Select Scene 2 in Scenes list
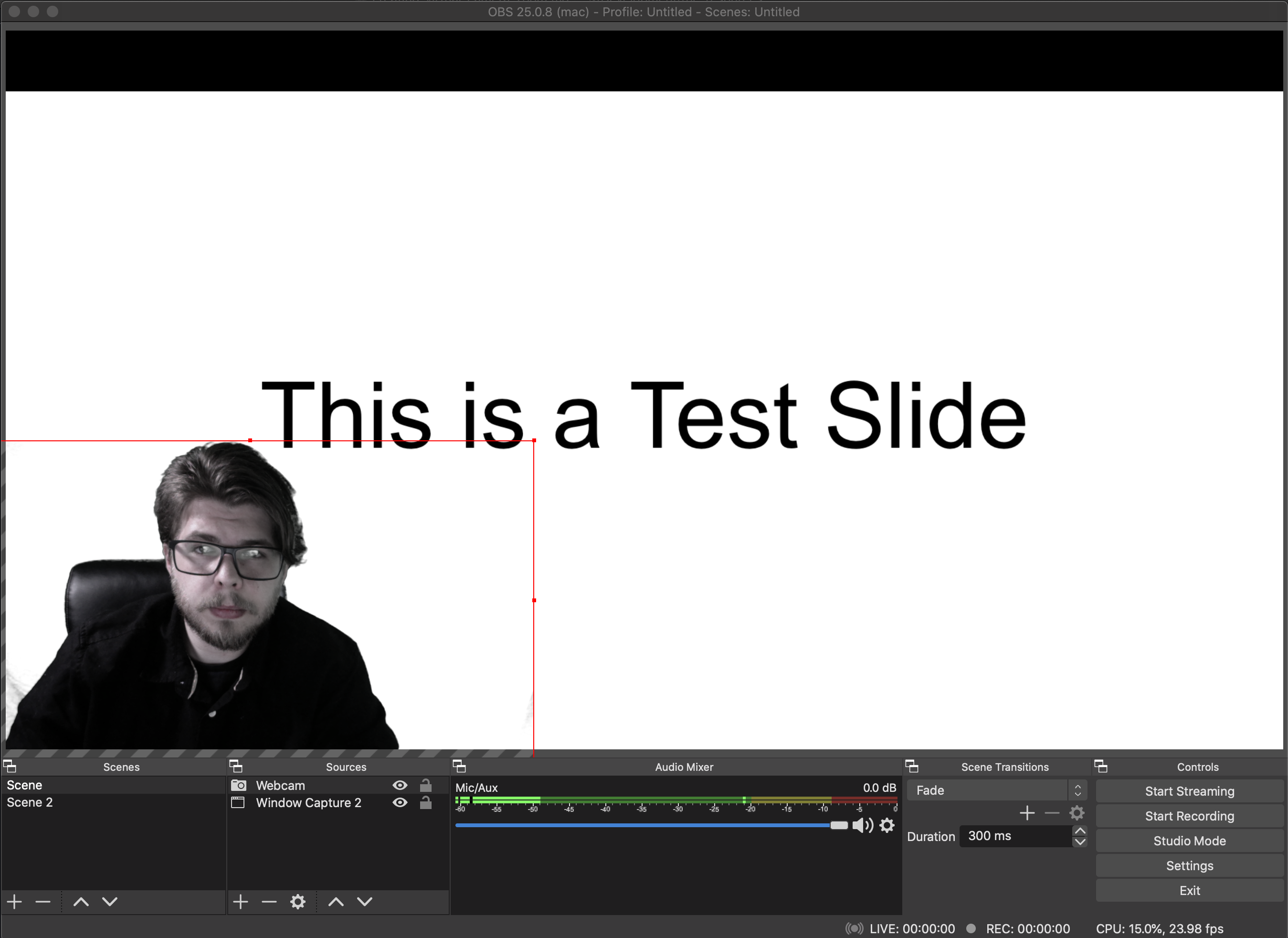The width and height of the screenshot is (1288, 938). [30, 802]
